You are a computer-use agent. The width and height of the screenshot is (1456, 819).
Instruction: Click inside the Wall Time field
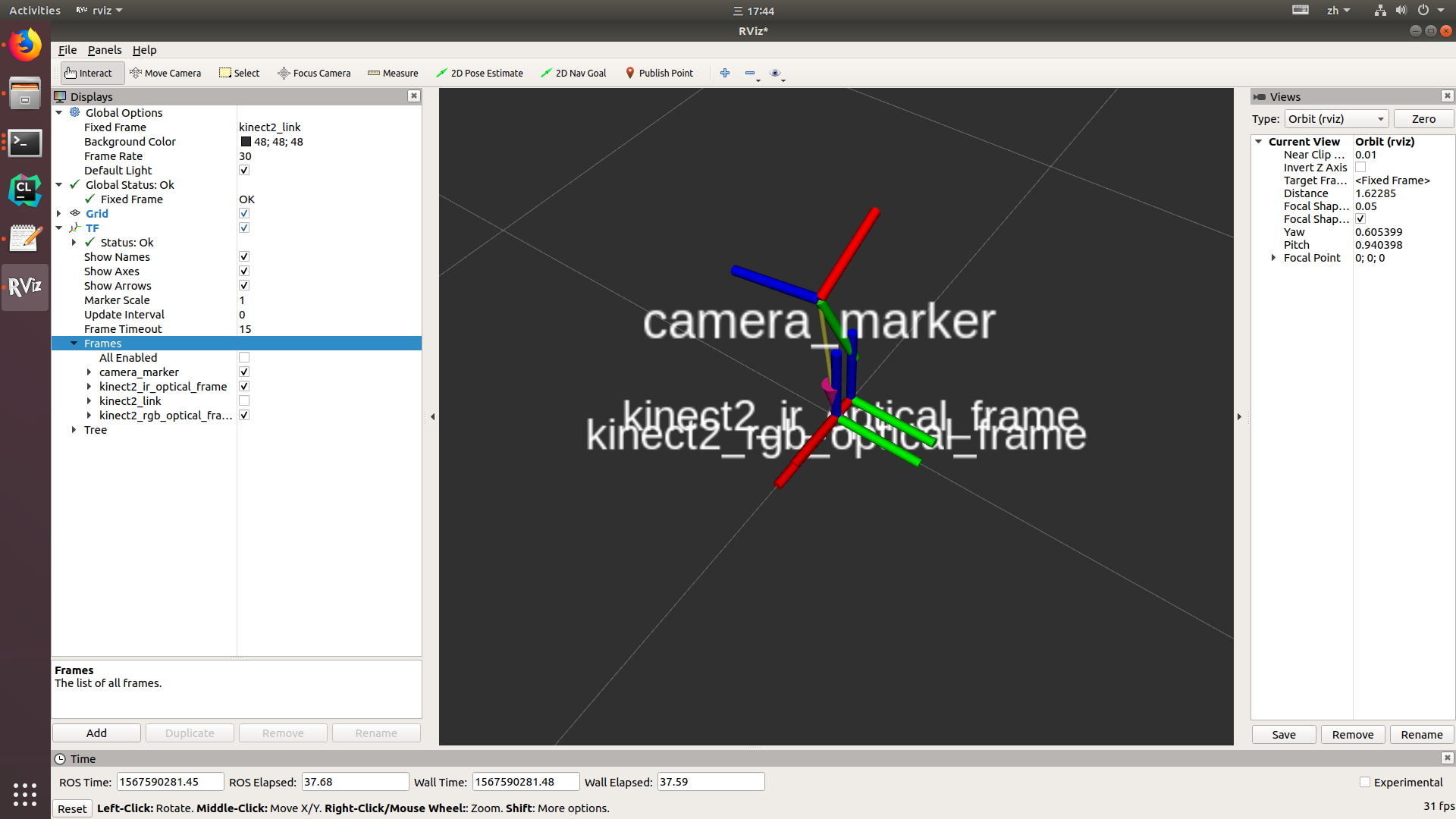point(526,781)
